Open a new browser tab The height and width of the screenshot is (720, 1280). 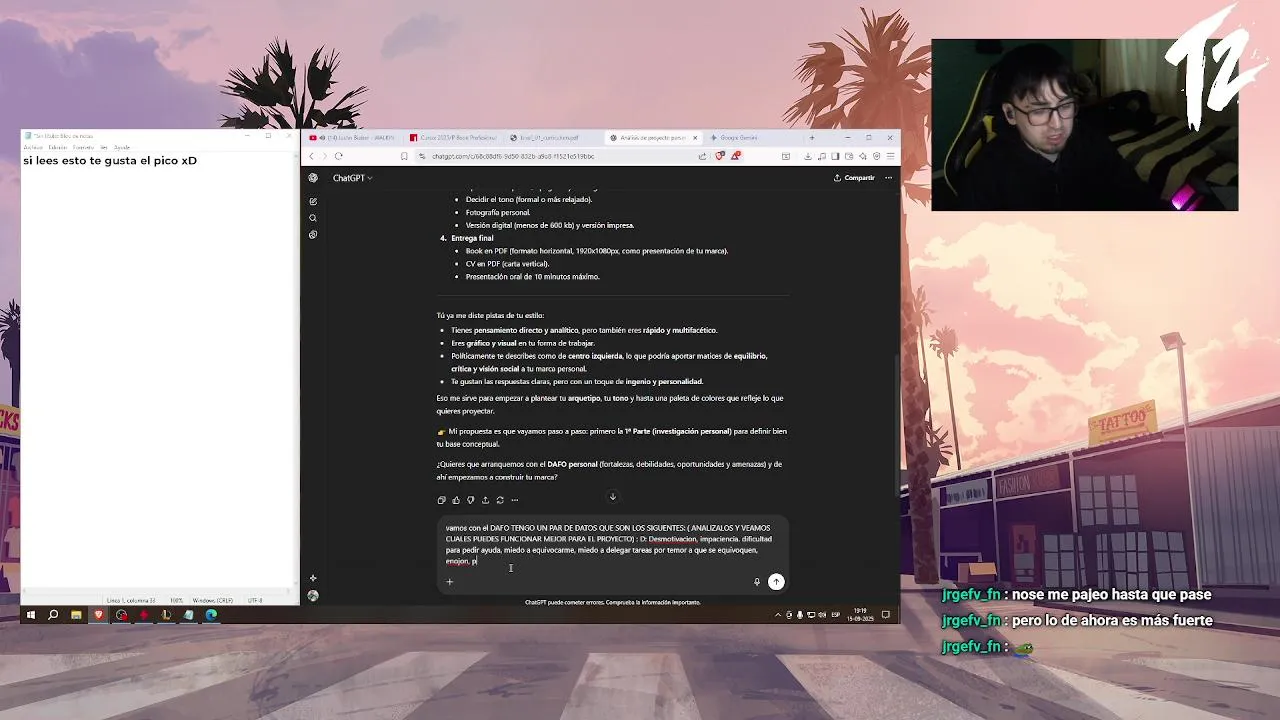812,138
